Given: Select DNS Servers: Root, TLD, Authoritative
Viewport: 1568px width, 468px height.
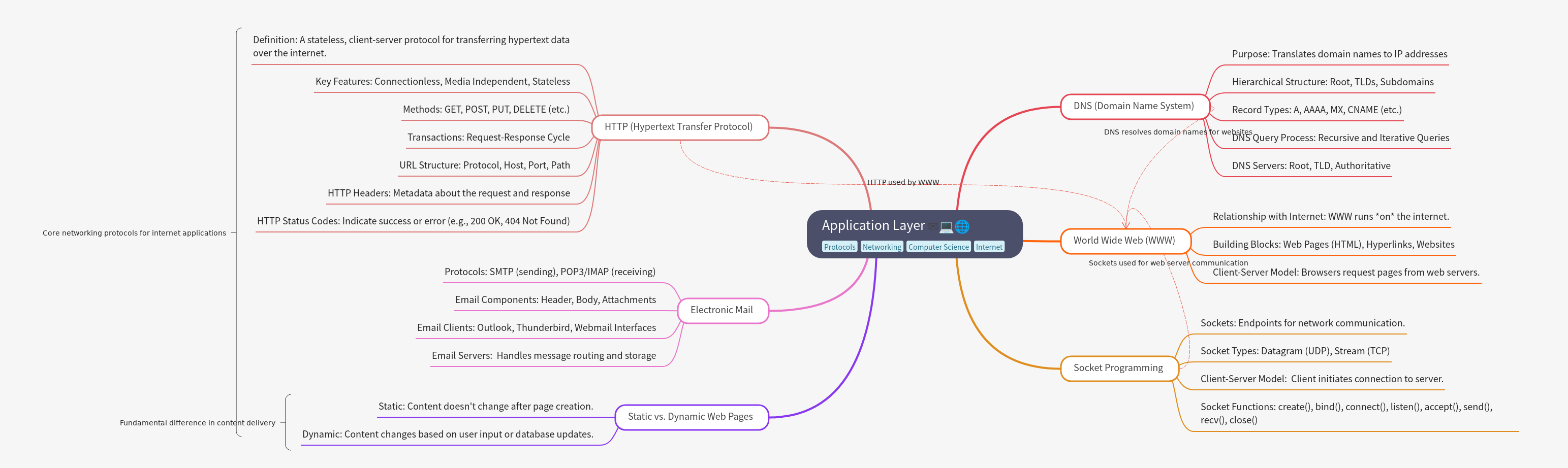Looking at the screenshot, I should pyautogui.click(x=1311, y=166).
